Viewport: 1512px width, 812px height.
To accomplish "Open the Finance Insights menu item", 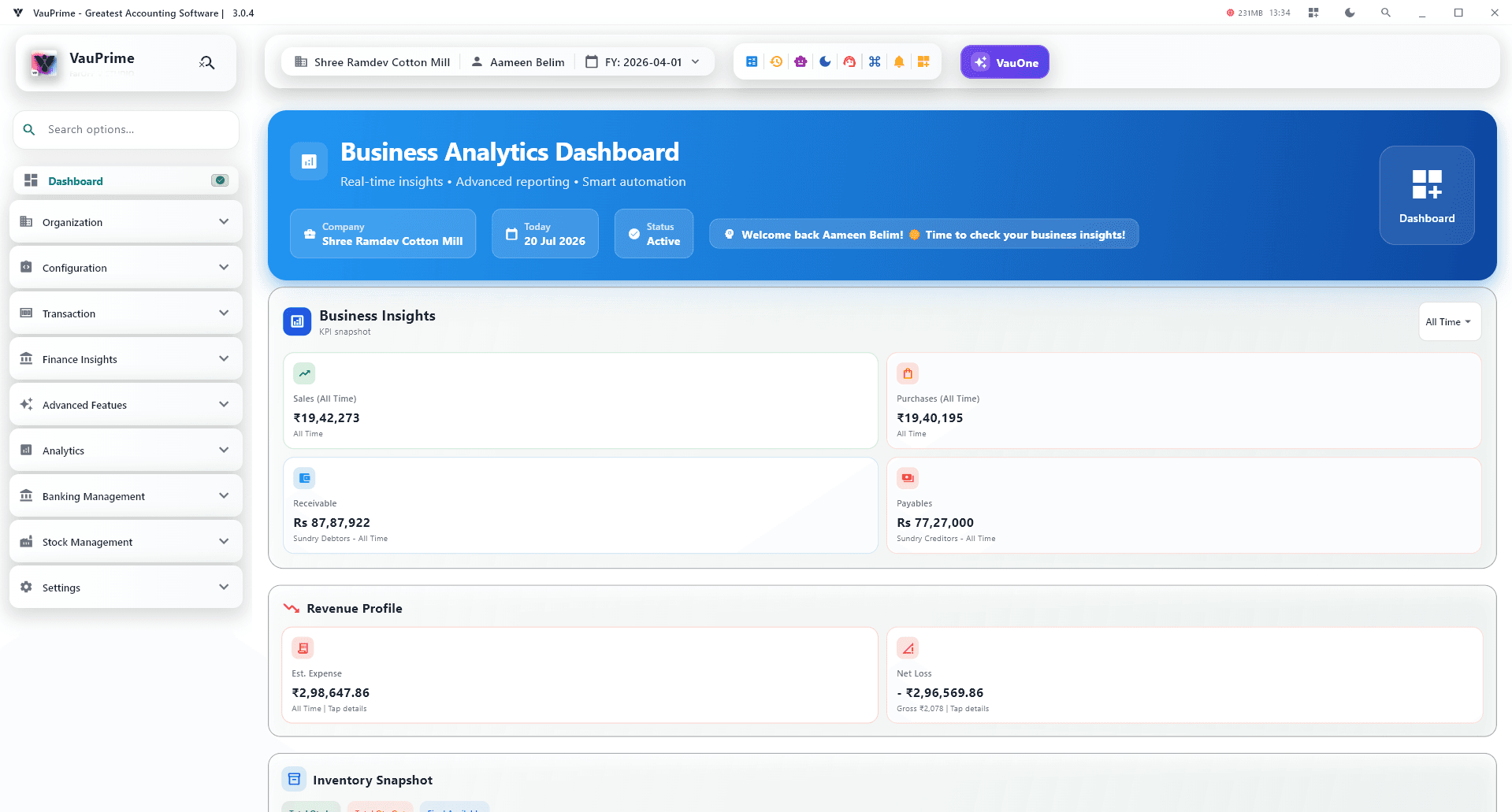I will (126, 359).
